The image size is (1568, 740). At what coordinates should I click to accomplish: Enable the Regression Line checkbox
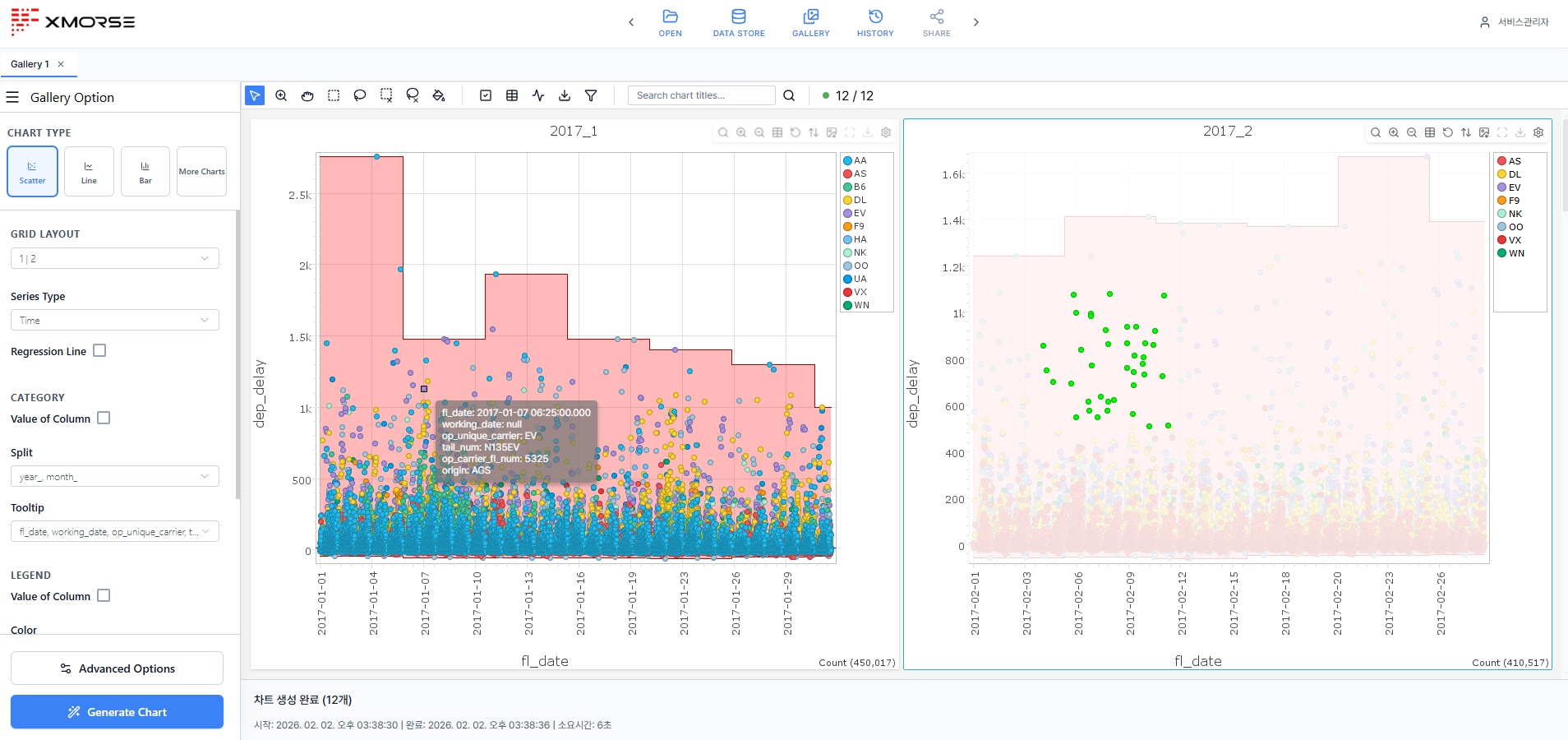point(99,350)
